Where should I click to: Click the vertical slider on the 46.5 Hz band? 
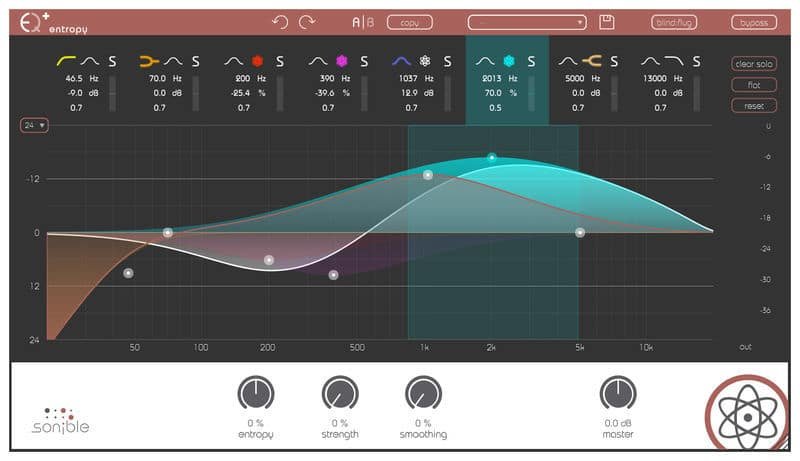point(112,93)
